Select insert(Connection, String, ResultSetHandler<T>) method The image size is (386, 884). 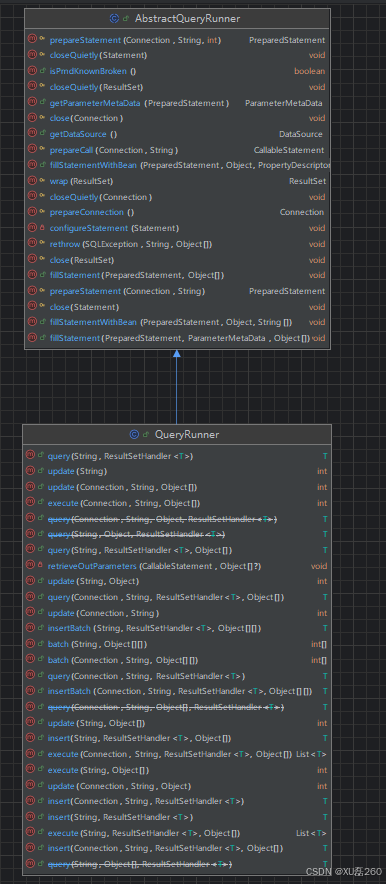point(146,801)
